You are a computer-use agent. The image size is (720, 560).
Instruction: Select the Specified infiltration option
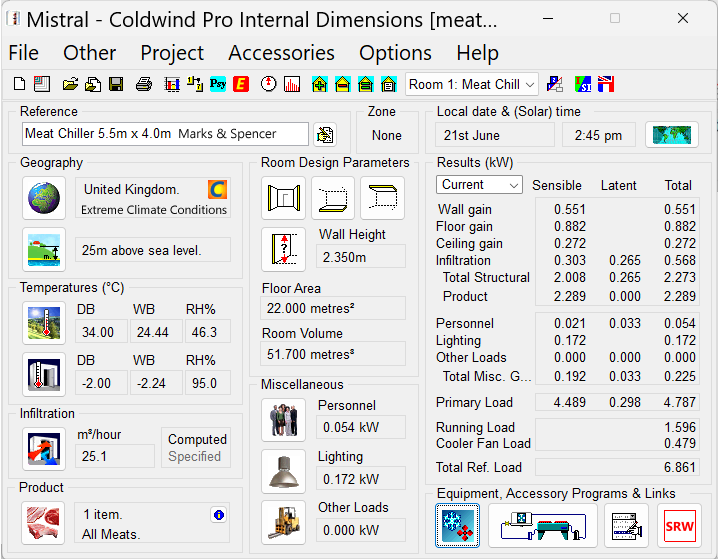coord(194,456)
